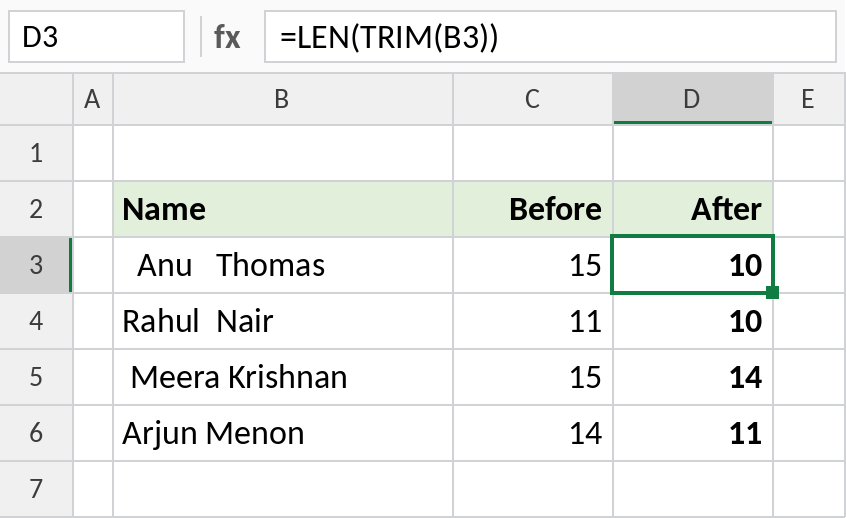Select column E header
846x518 pixels.
click(809, 99)
